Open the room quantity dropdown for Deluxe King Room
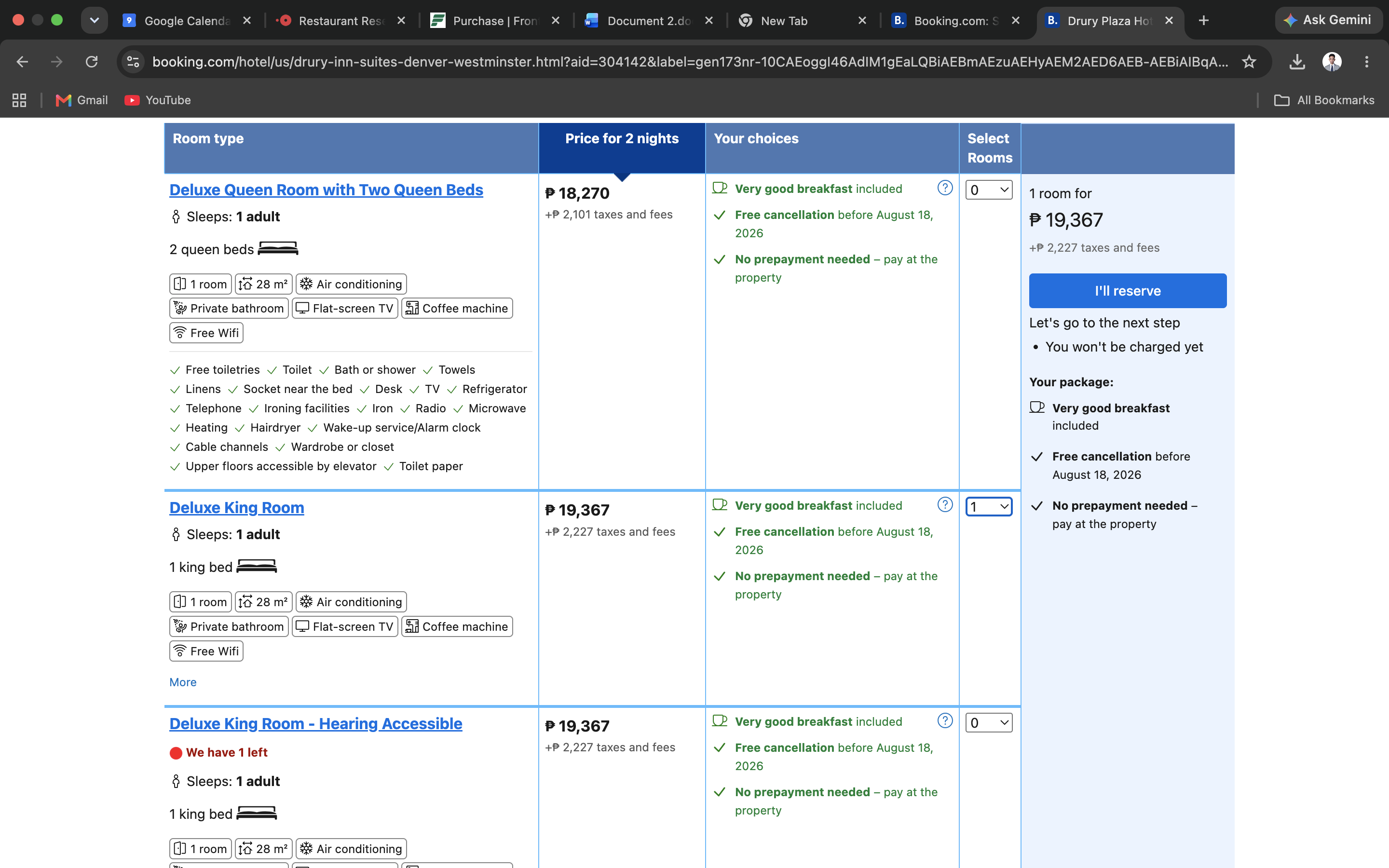Screen dimensions: 1389x868 988,507
